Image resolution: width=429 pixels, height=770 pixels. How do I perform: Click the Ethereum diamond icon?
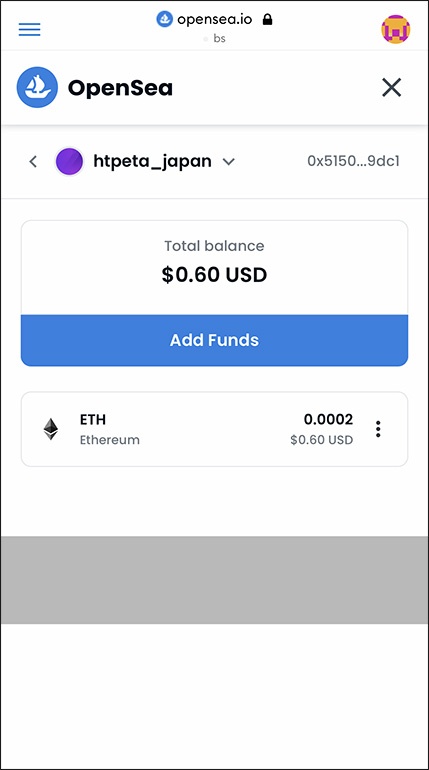[51, 429]
